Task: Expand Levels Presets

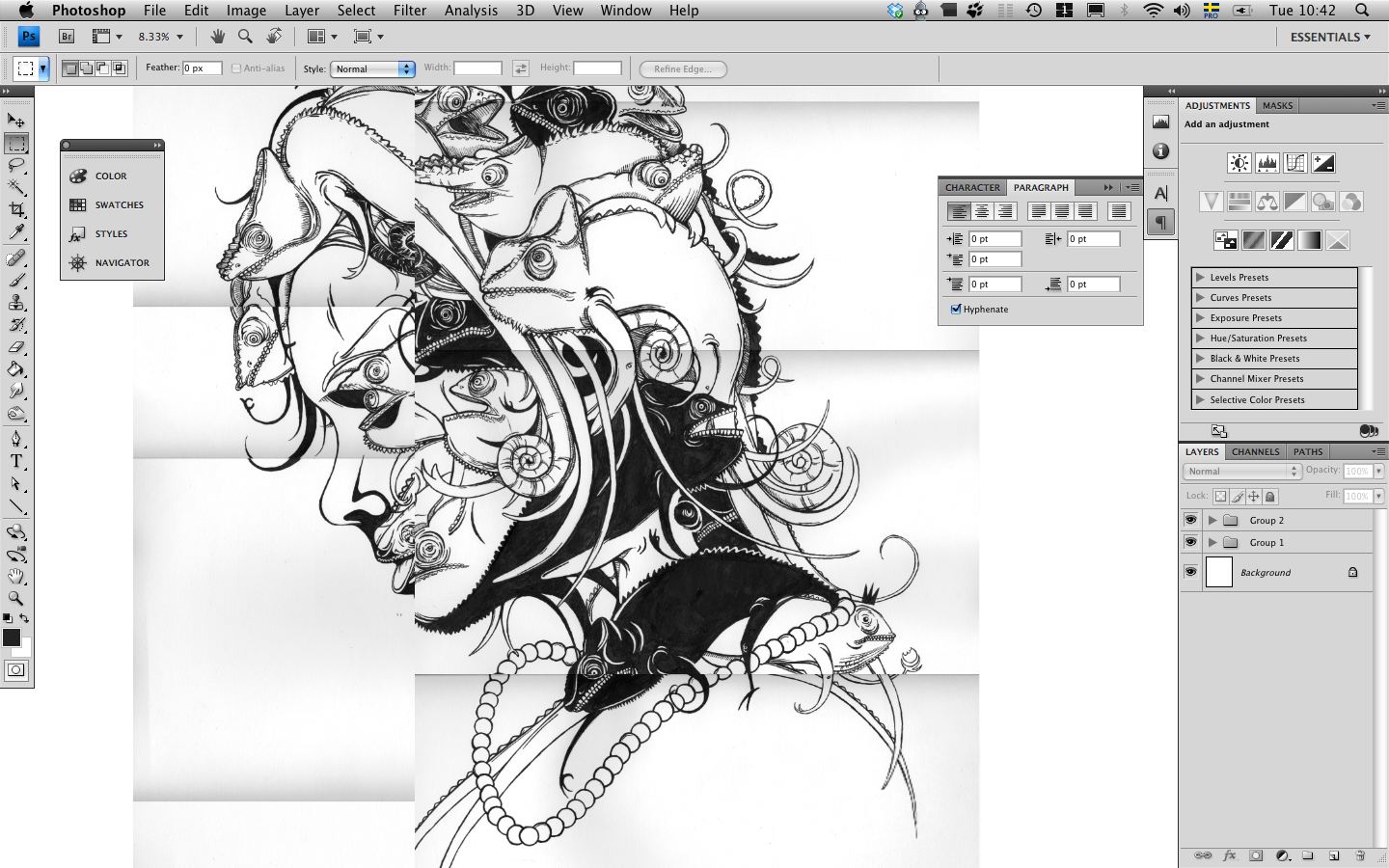Action: (x=1200, y=278)
